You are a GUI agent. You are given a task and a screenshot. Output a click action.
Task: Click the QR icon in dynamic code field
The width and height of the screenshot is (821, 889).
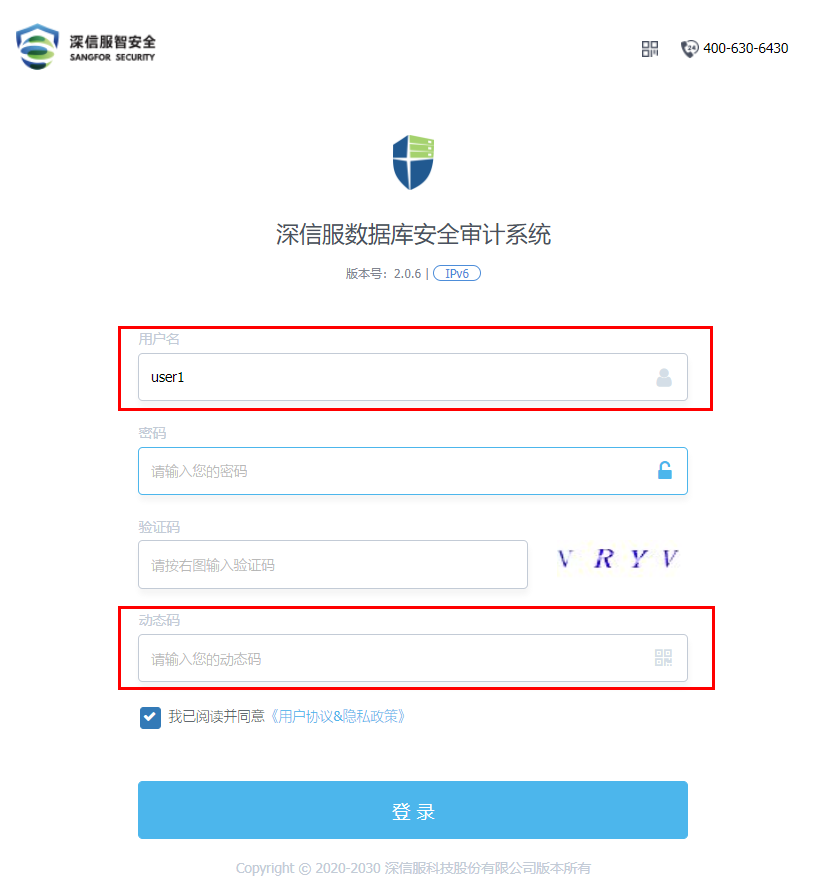[663, 658]
